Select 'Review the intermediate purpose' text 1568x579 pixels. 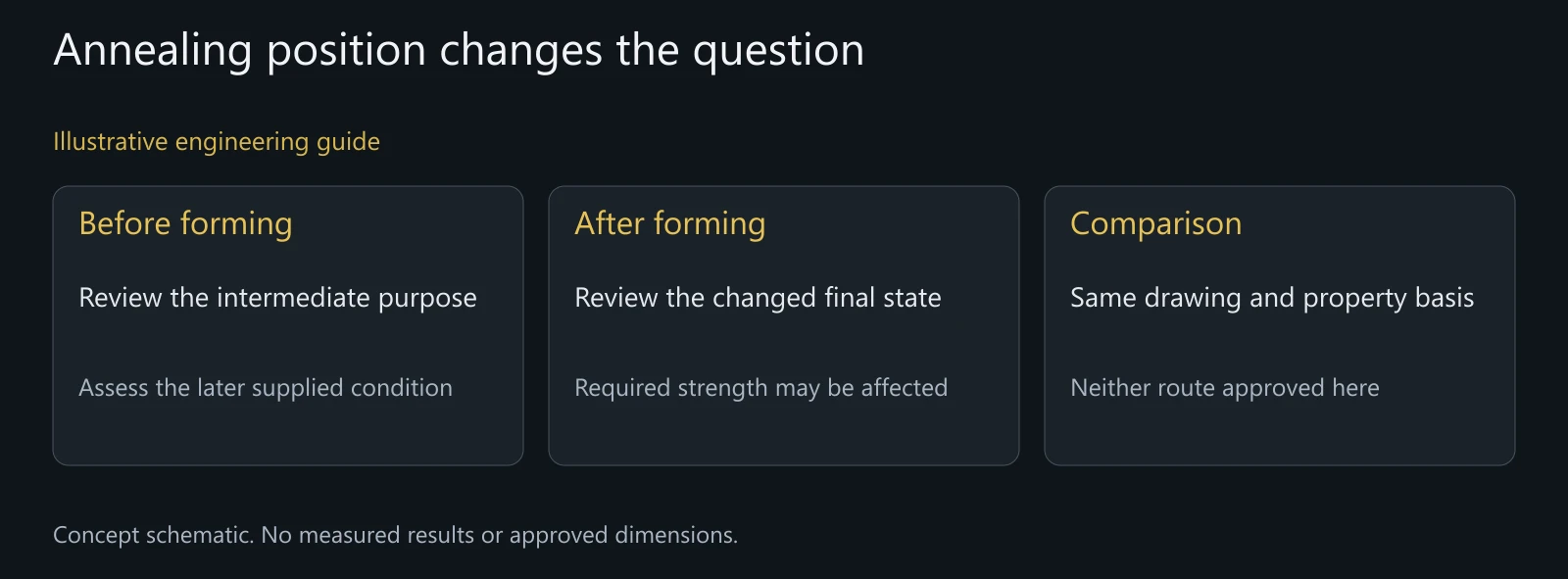[x=277, y=298]
